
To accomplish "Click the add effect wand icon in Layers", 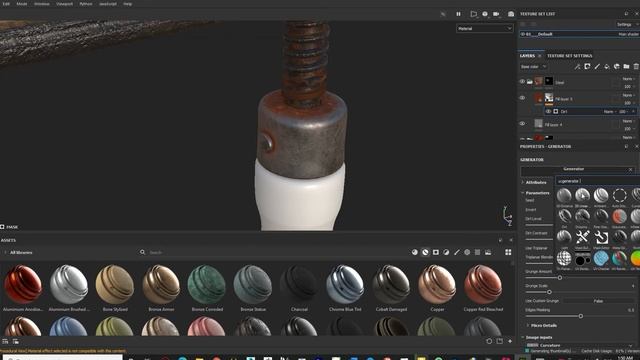I will [577, 67].
